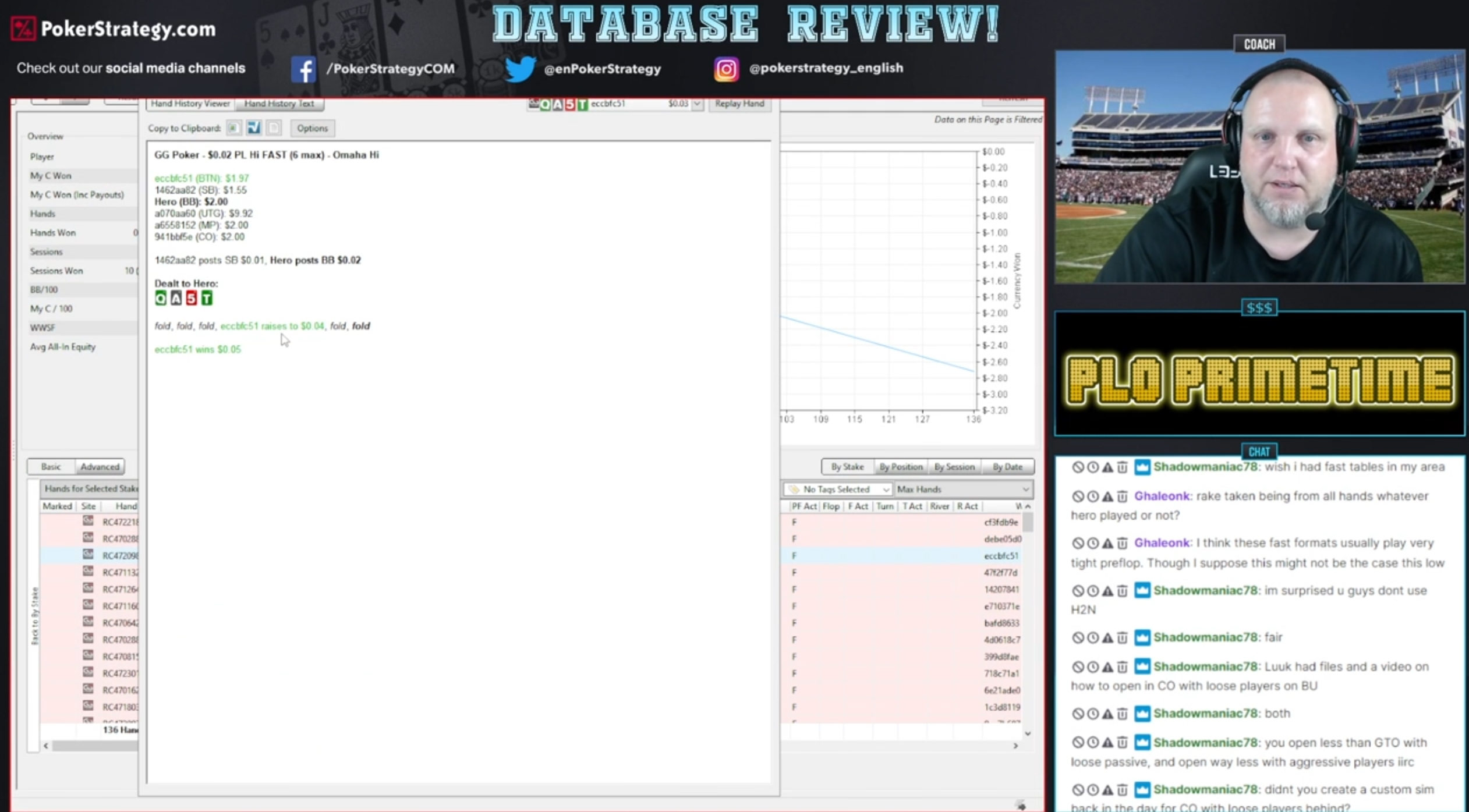The width and height of the screenshot is (1469, 812).
Task: Switch to Hand History Text tab
Action: (x=279, y=104)
